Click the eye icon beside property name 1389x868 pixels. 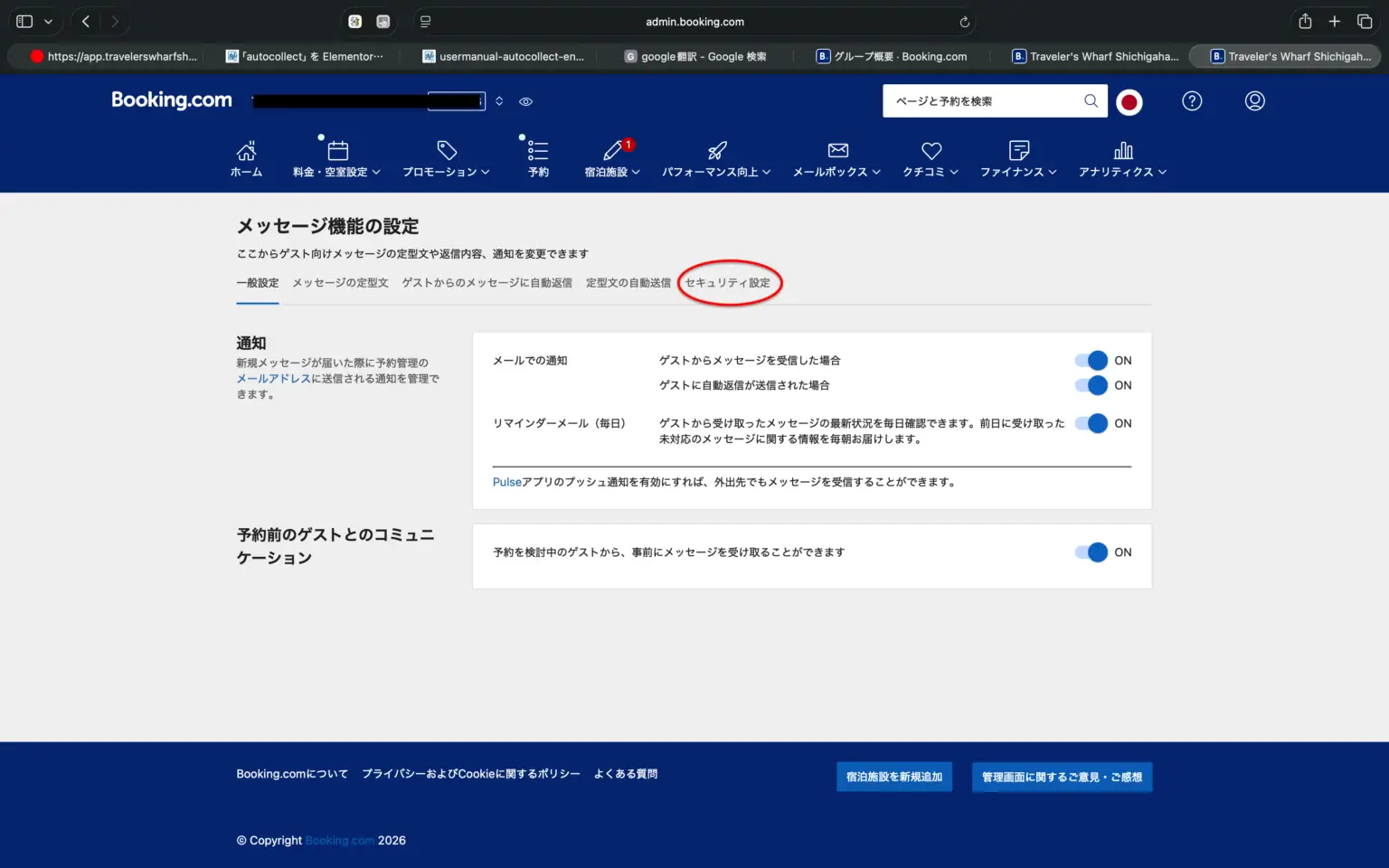tap(525, 102)
